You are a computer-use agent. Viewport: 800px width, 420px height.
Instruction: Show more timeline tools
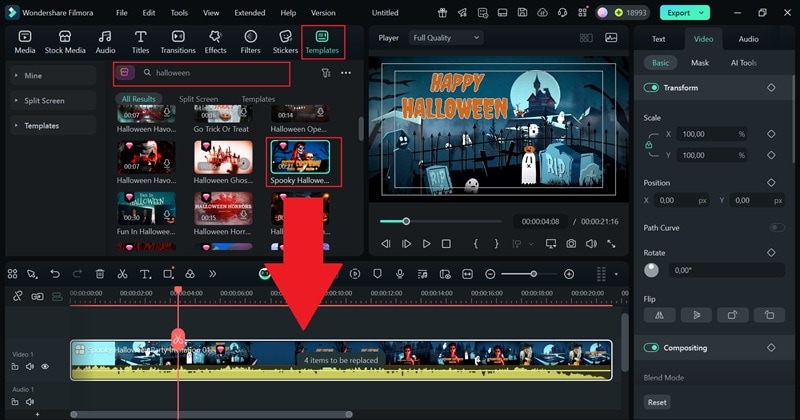click(x=212, y=274)
